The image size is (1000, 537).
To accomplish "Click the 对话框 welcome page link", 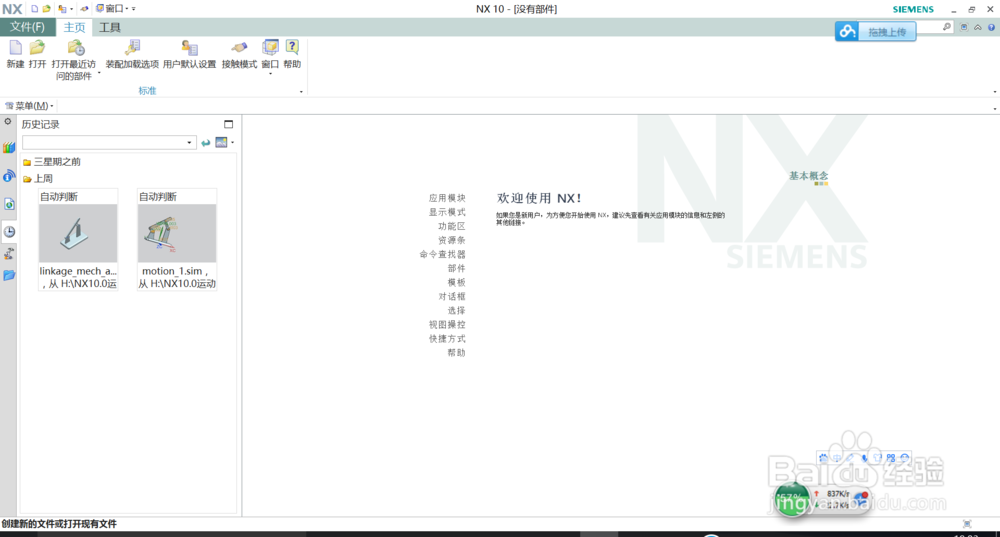I will (452, 297).
